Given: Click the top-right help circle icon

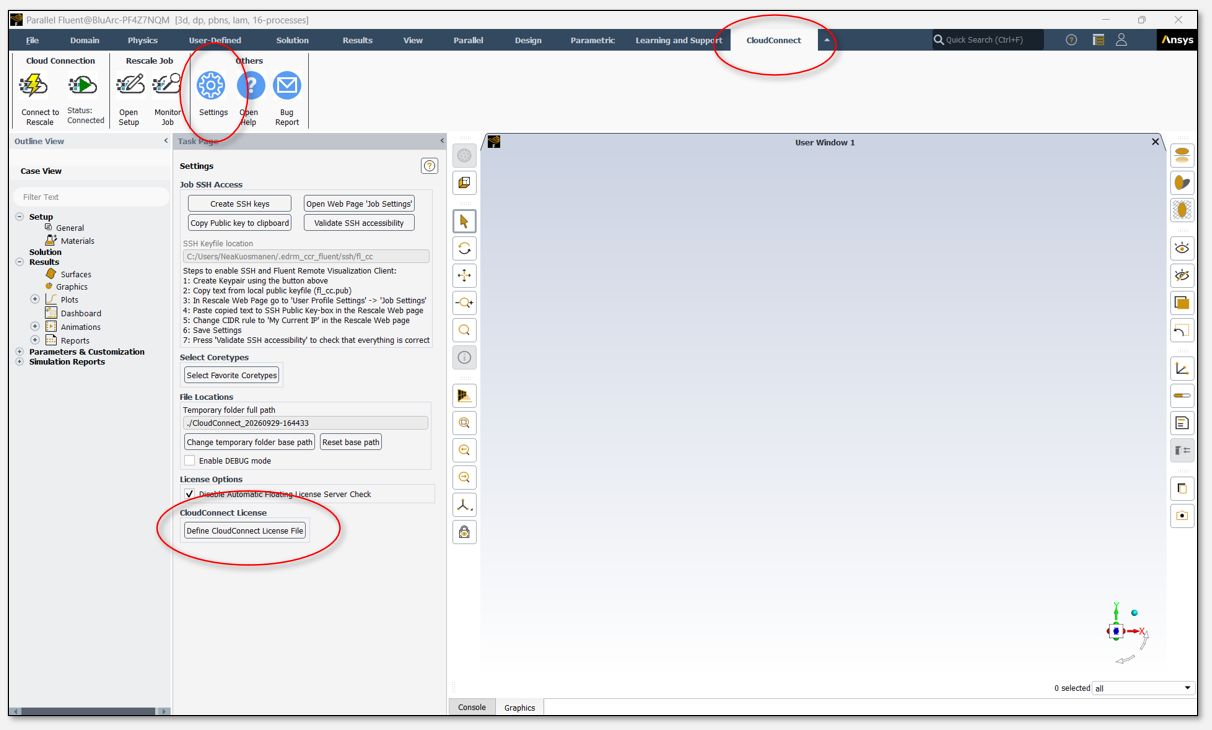Looking at the screenshot, I should point(1071,40).
